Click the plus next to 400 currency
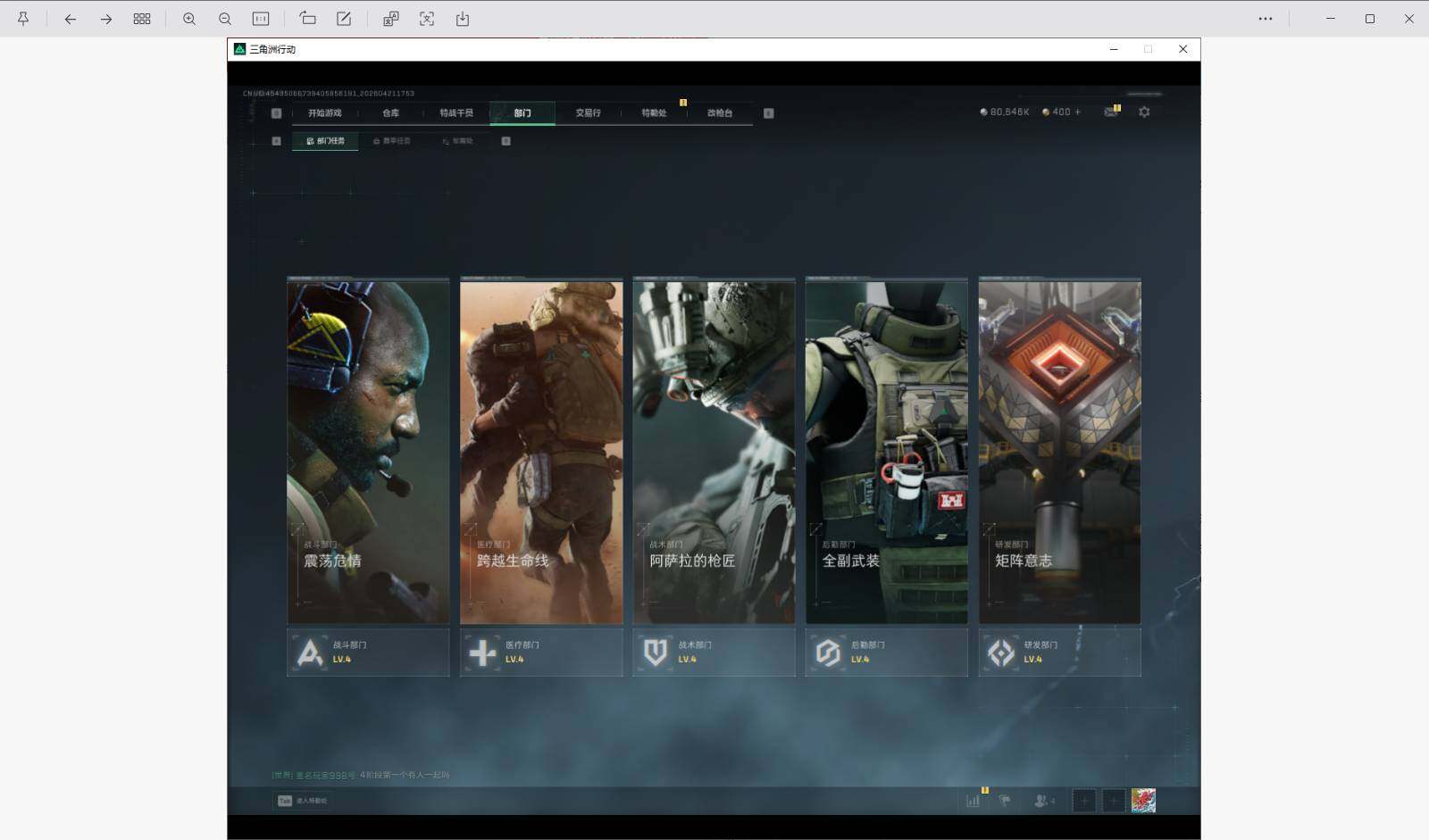The height and width of the screenshot is (840, 1429). pos(1078,112)
